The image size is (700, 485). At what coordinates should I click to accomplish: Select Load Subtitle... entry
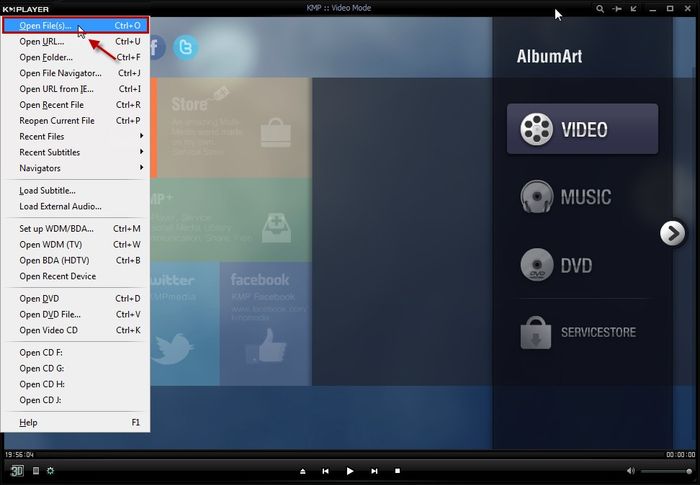click(75, 191)
